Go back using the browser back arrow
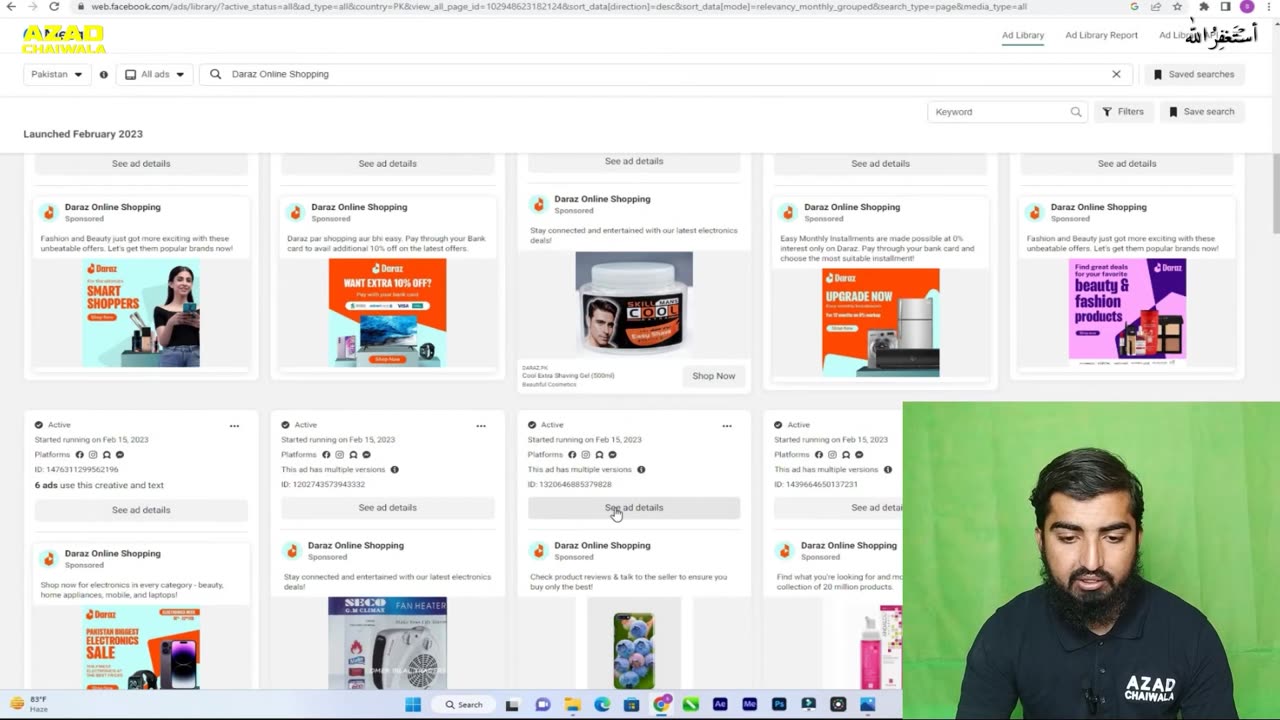The height and width of the screenshot is (720, 1280). click(x=12, y=6)
